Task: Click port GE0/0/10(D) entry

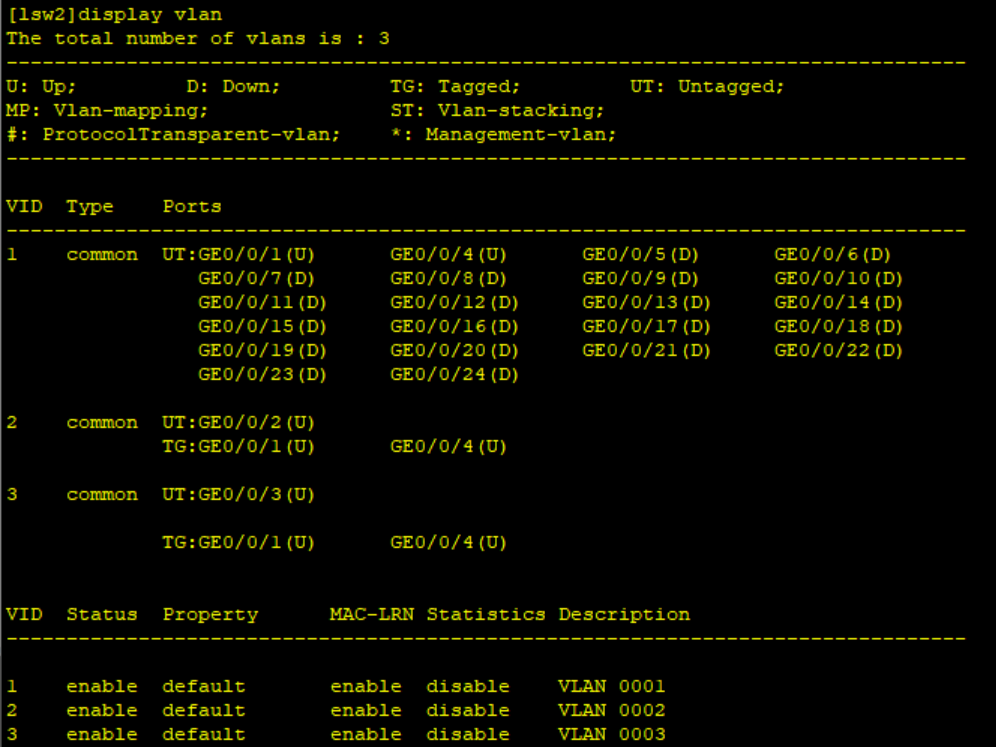Action: click(x=838, y=279)
